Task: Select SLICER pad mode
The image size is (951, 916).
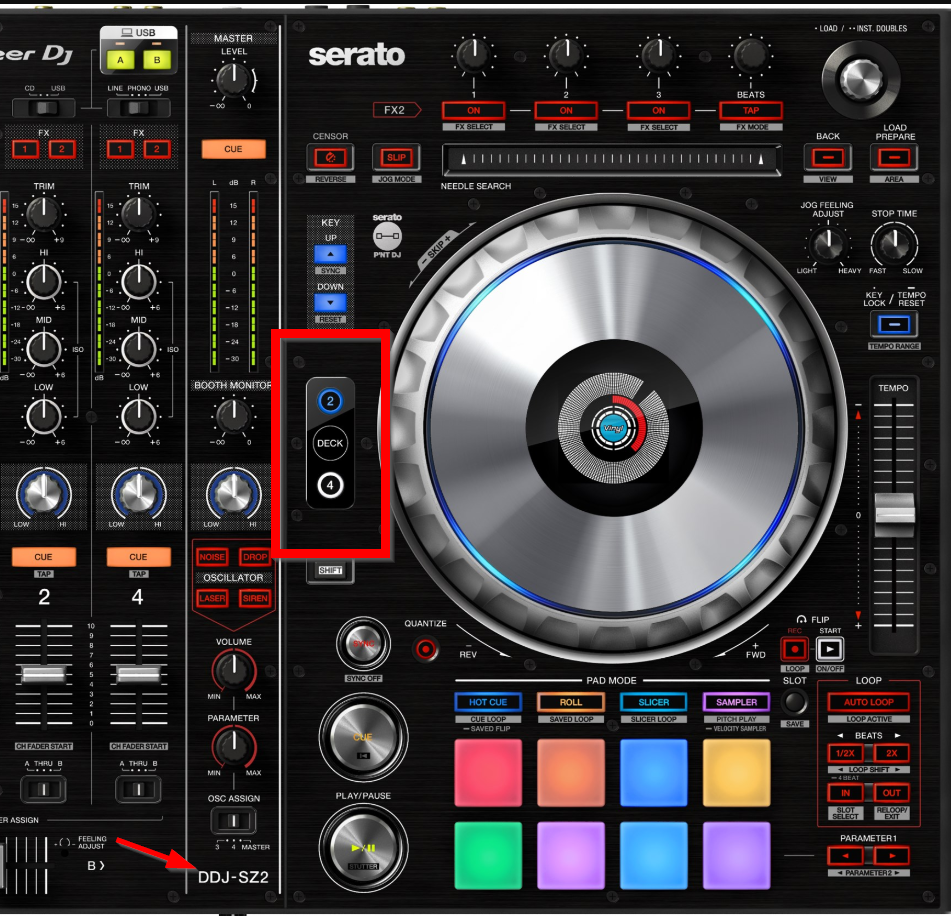Action: tap(654, 702)
